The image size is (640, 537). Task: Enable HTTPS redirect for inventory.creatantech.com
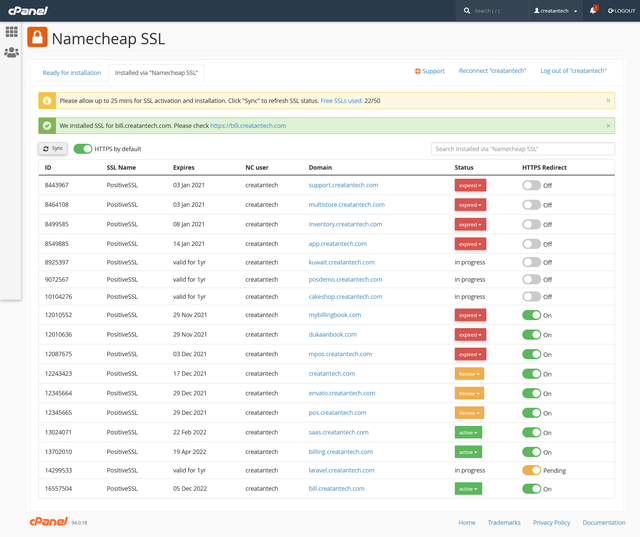click(x=531, y=224)
